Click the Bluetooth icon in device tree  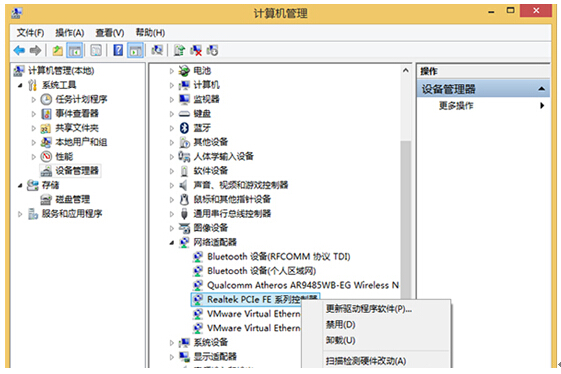184,128
